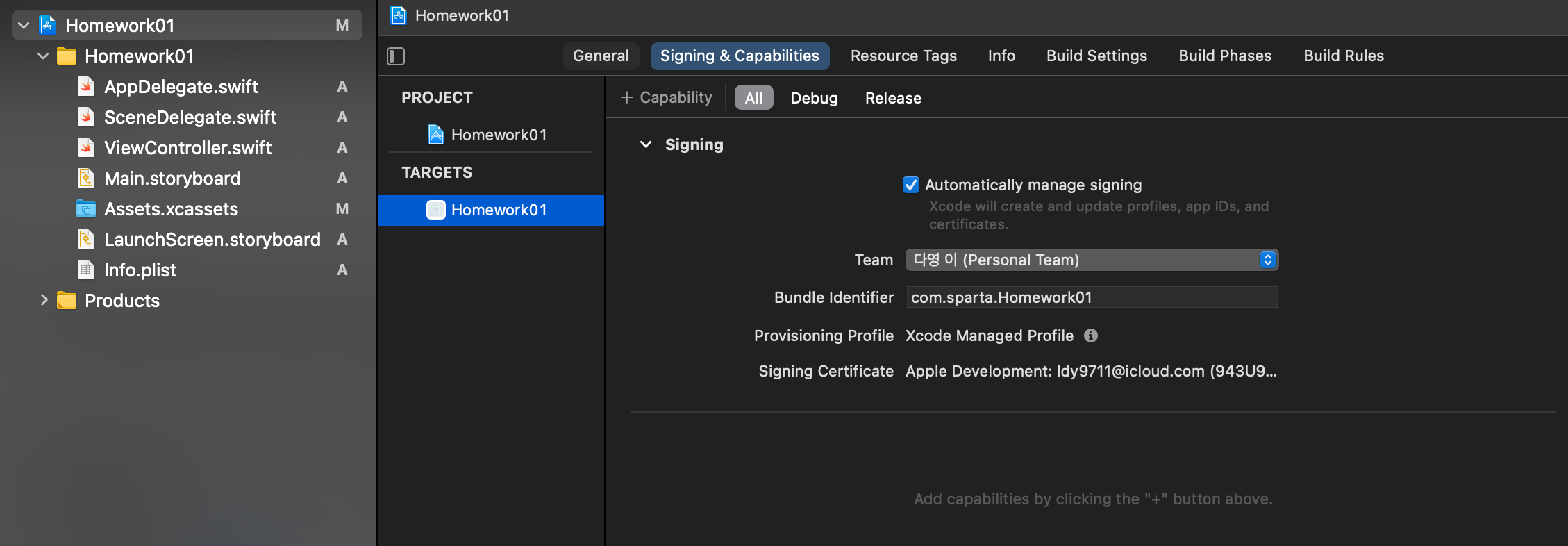Click the project icon in the editor title bar
Screen dimensions: 1568x546
pyautogui.click(x=399, y=15)
